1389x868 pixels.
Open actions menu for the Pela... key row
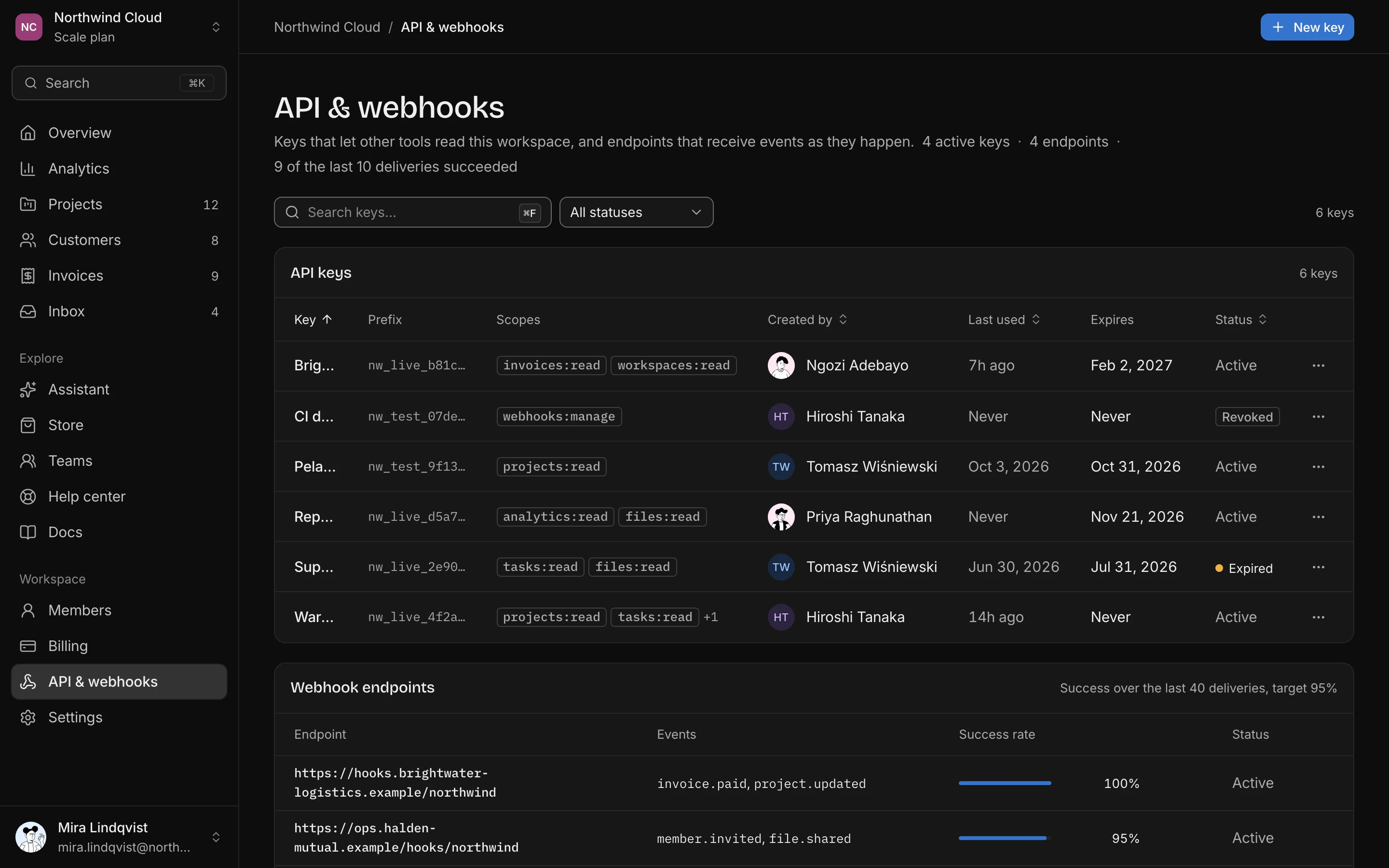(x=1318, y=467)
